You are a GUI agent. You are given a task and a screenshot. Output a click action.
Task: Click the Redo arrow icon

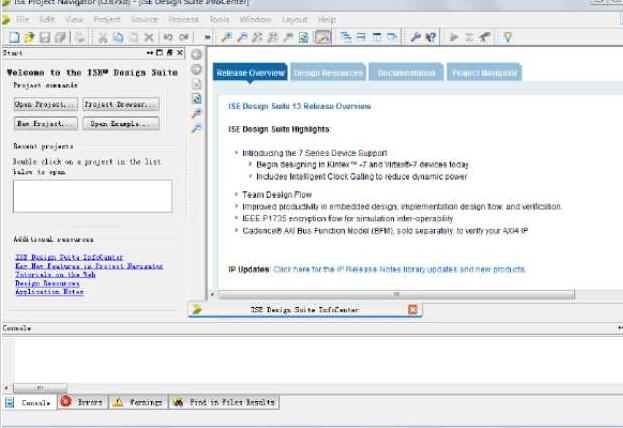click(x=183, y=37)
